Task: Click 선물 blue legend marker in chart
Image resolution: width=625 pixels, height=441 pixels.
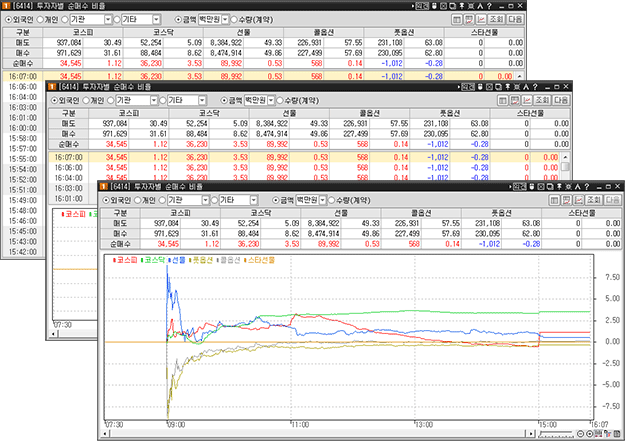Action: [170, 260]
